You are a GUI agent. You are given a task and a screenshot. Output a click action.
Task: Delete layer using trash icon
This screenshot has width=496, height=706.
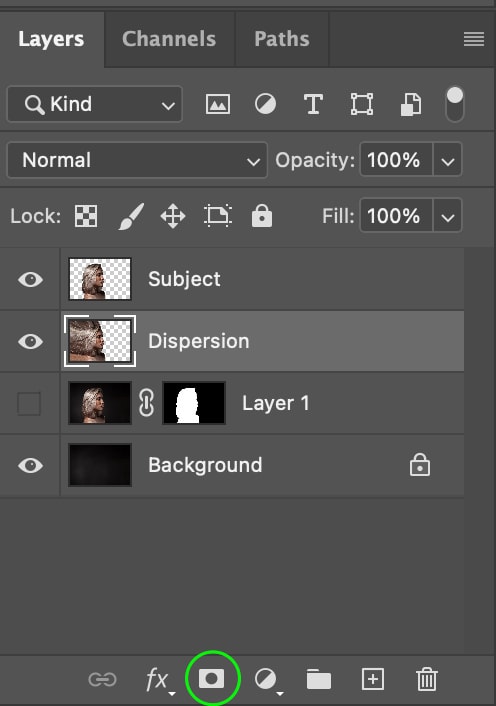(x=426, y=679)
